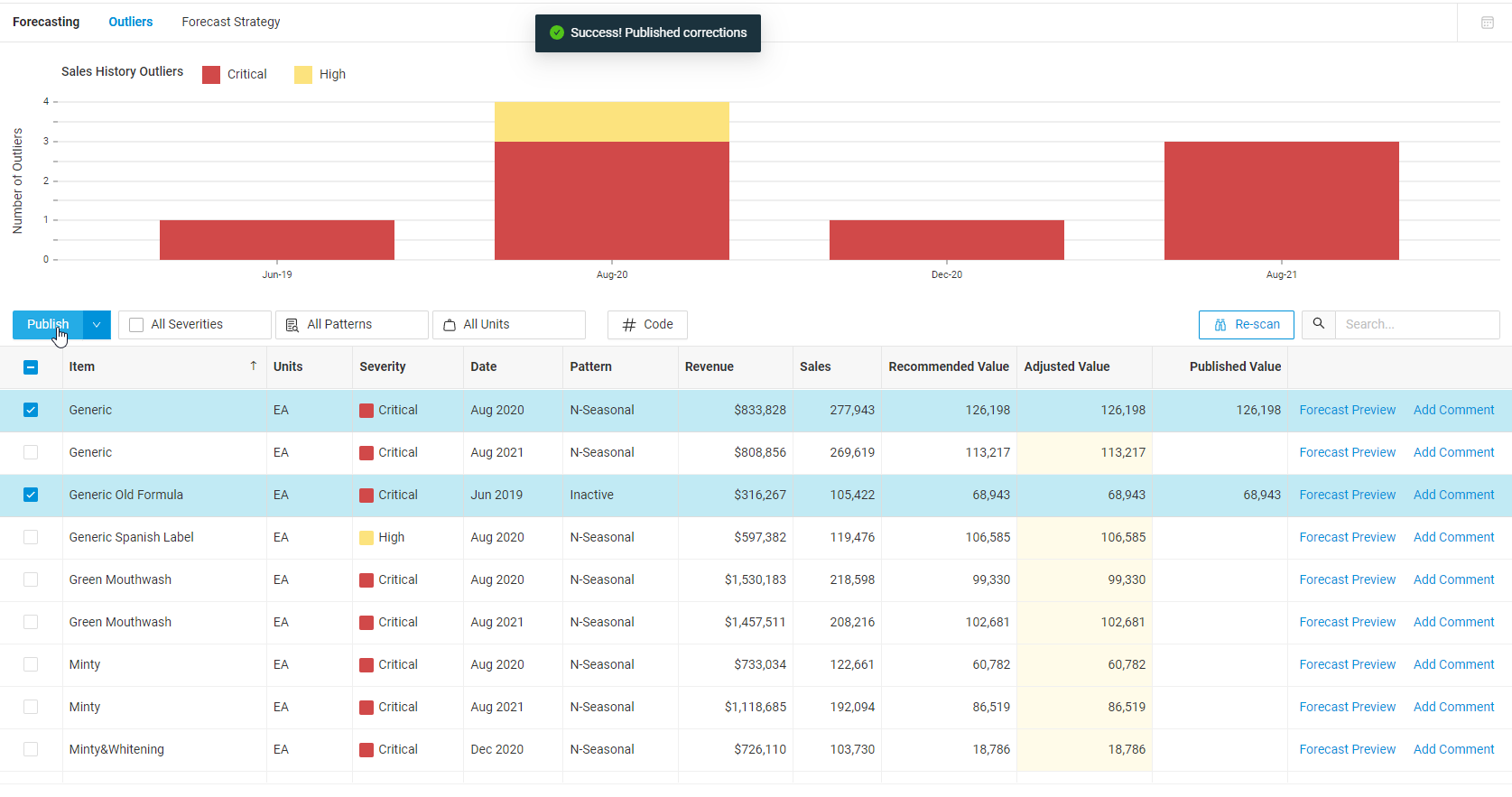Edit adjusted value 113,217 for Generic Aug 2021

tap(1085, 452)
